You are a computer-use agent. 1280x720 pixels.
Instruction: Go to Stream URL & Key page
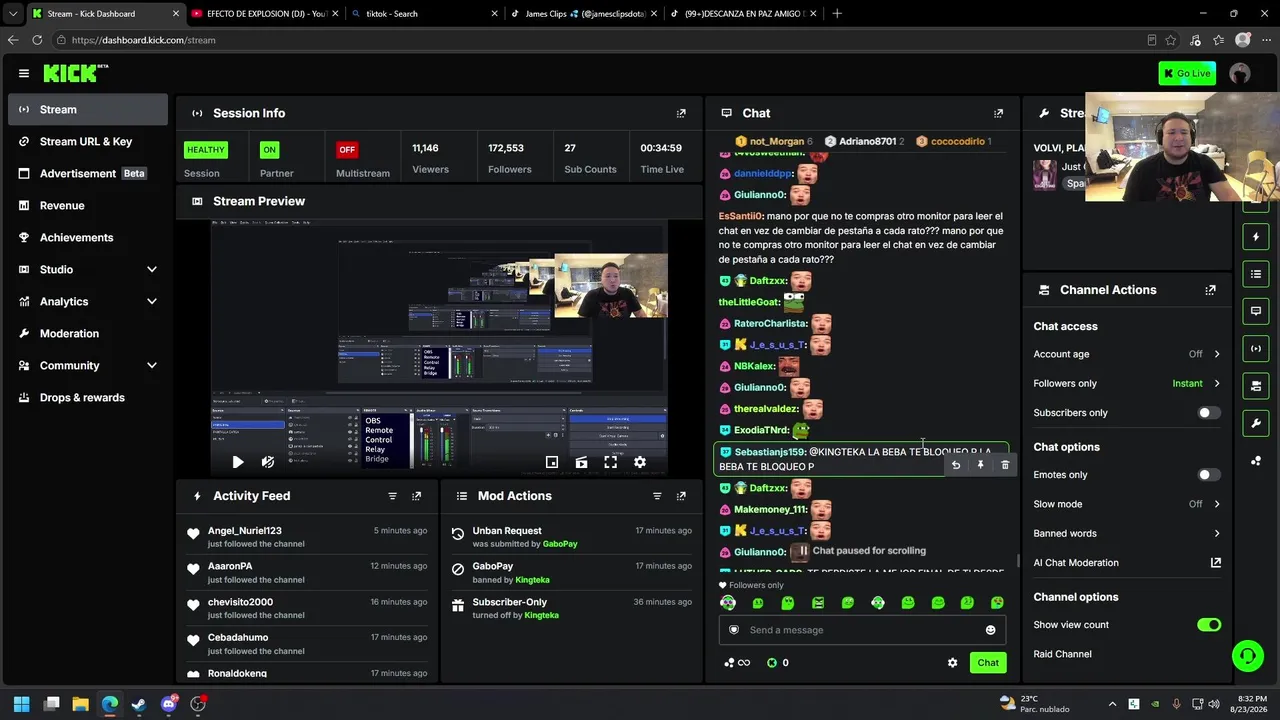point(88,141)
